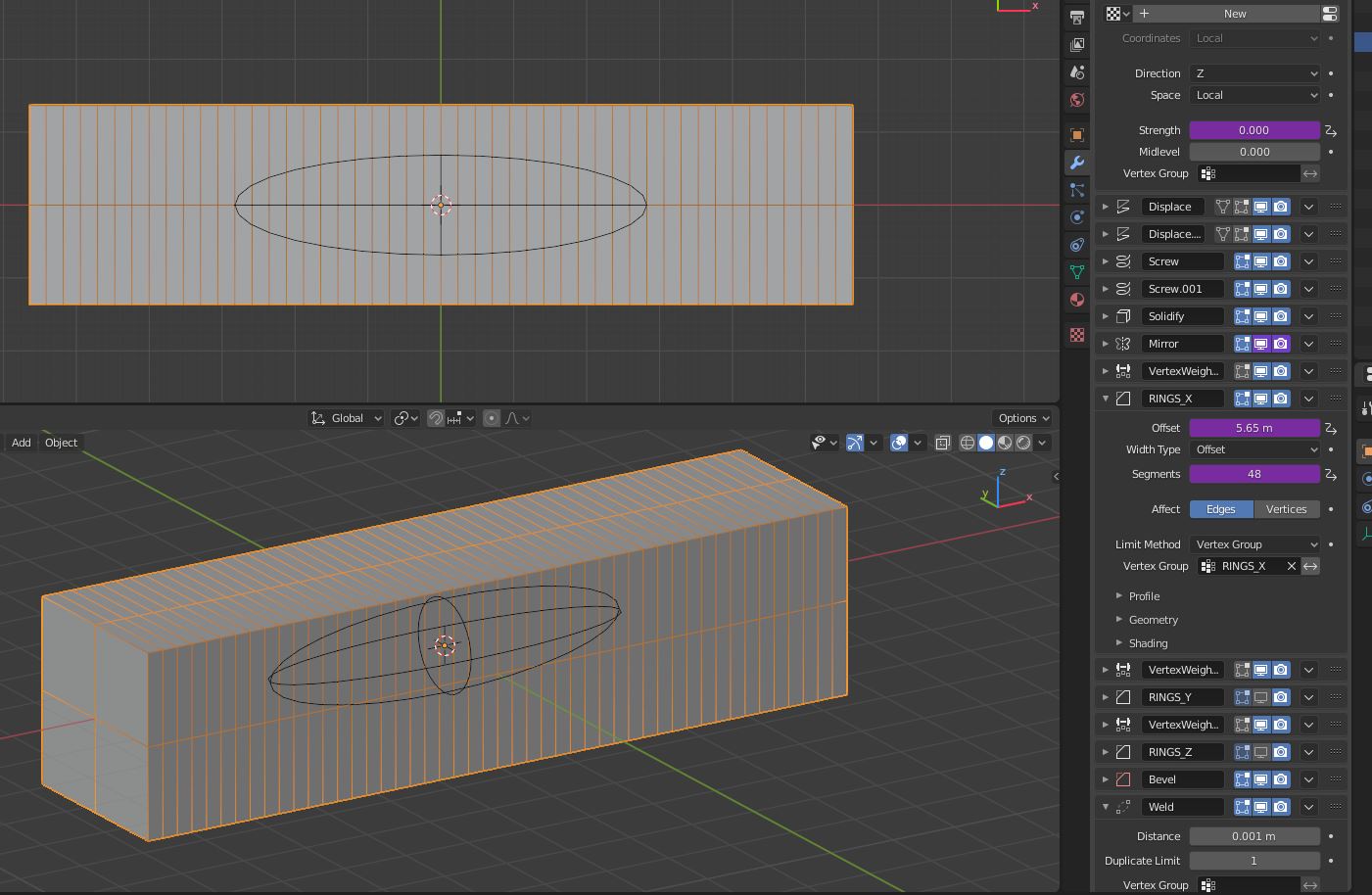Image resolution: width=1372 pixels, height=895 pixels.
Task: Switch to wireframe viewport shading
Action: pyautogui.click(x=968, y=443)
